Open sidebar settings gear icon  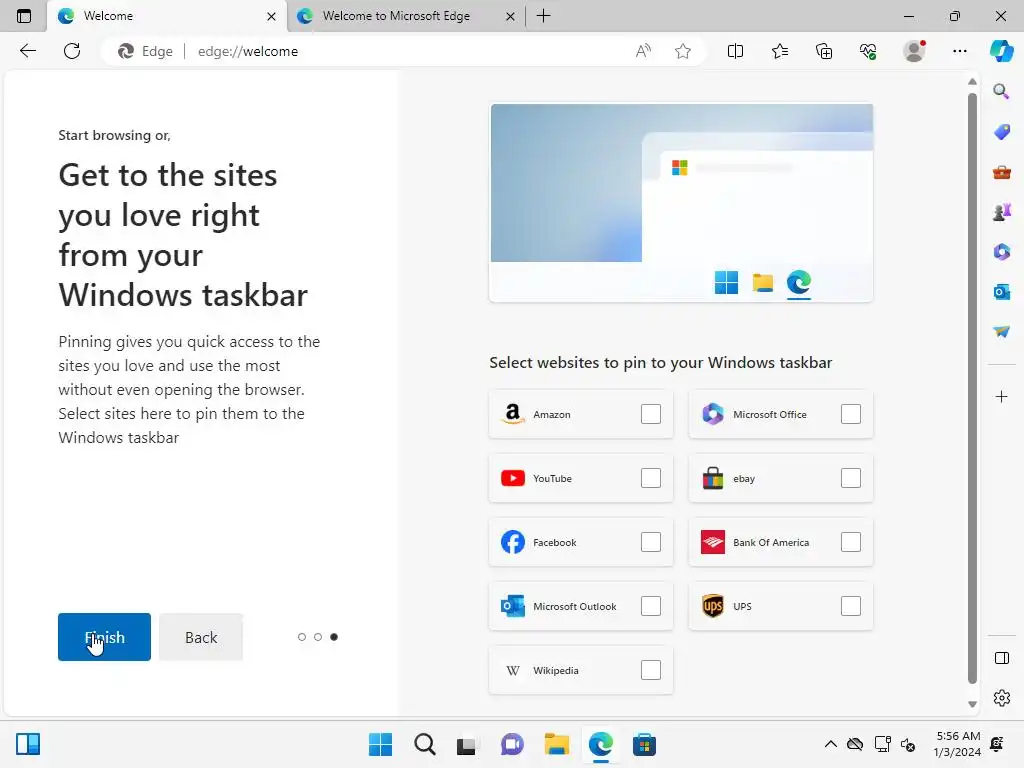(1002, 698)
